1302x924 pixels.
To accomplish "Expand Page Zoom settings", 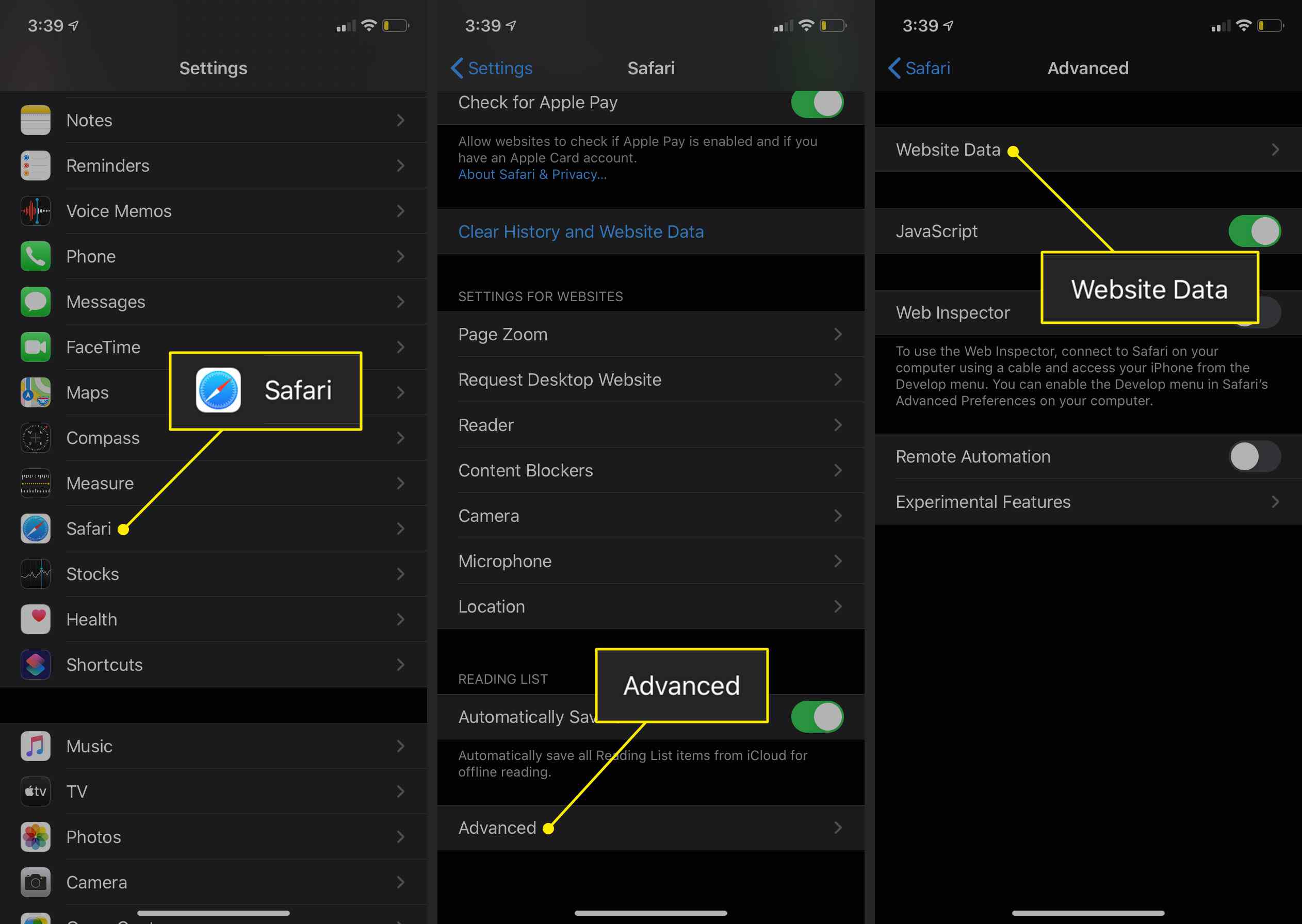I will tap(651, 334).
